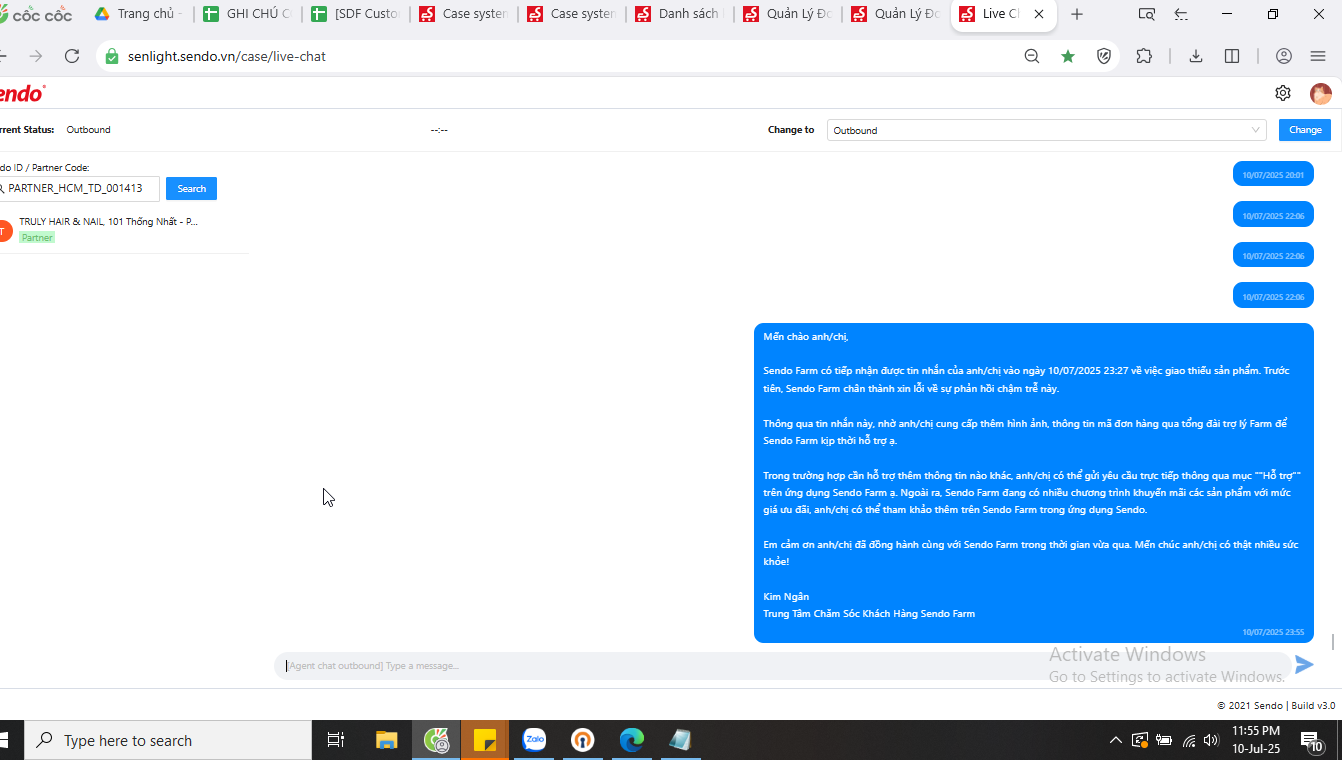The height and width of the screenshot is (760, 1342).
Task: Send the message with paper-plane icon
Action: [x=1304, y=665]
